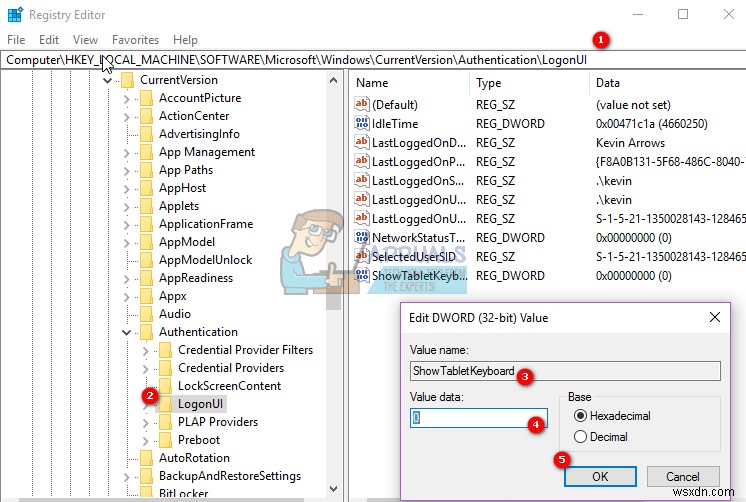Expand the ActionCenter tree node
The width and height of the screenshot is (746, 502).
[126, 117]
